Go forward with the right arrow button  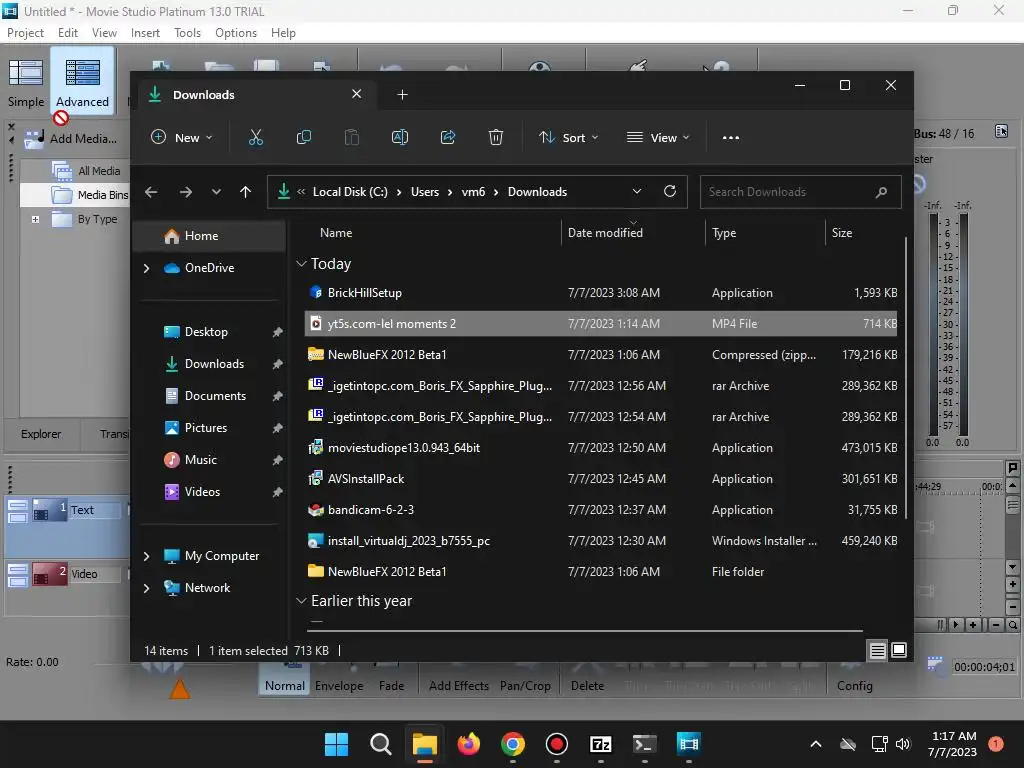[x=186, y=192]
